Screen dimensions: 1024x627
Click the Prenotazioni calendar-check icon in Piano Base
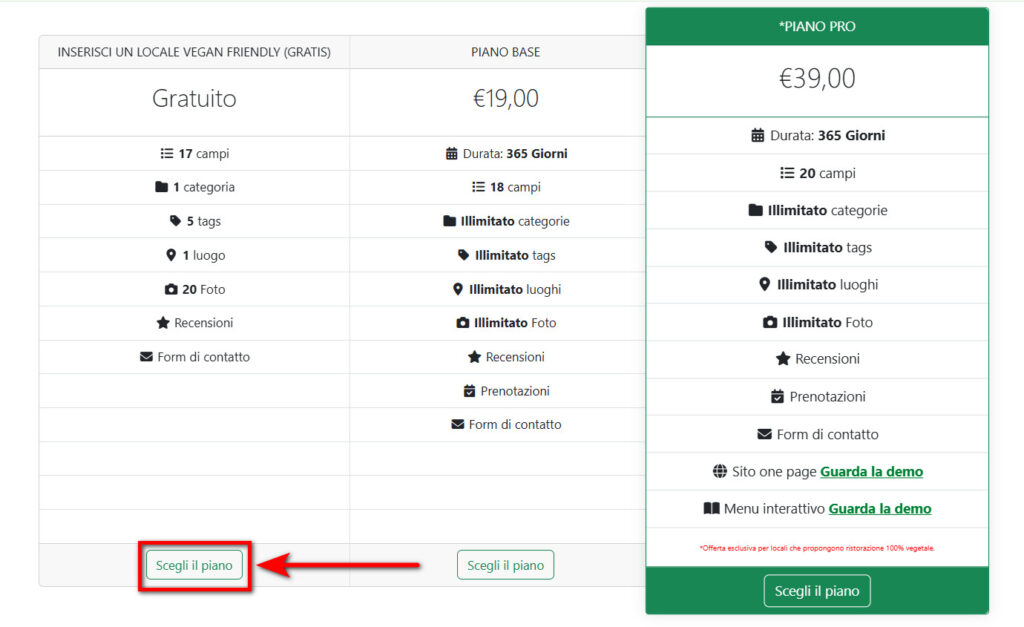coord(469,391)
